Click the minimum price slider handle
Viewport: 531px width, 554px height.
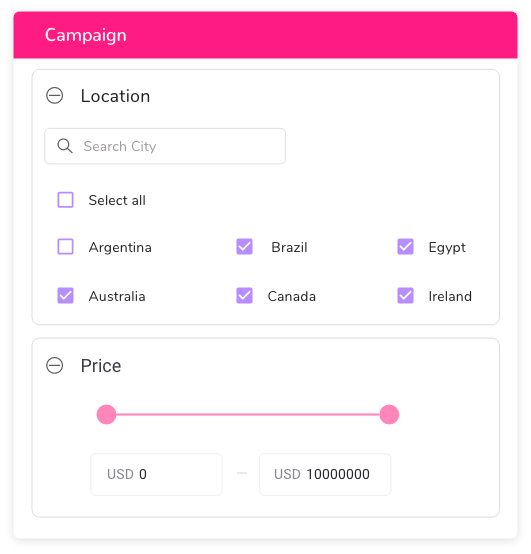(106, 414)
